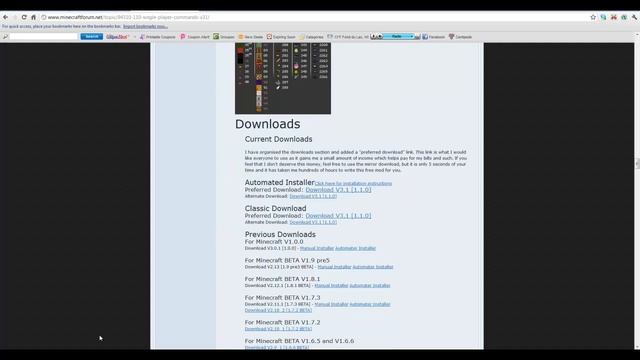Open dropdown arrow beside the toolbar logo
The image size is (640, 360).
[135, 37]
